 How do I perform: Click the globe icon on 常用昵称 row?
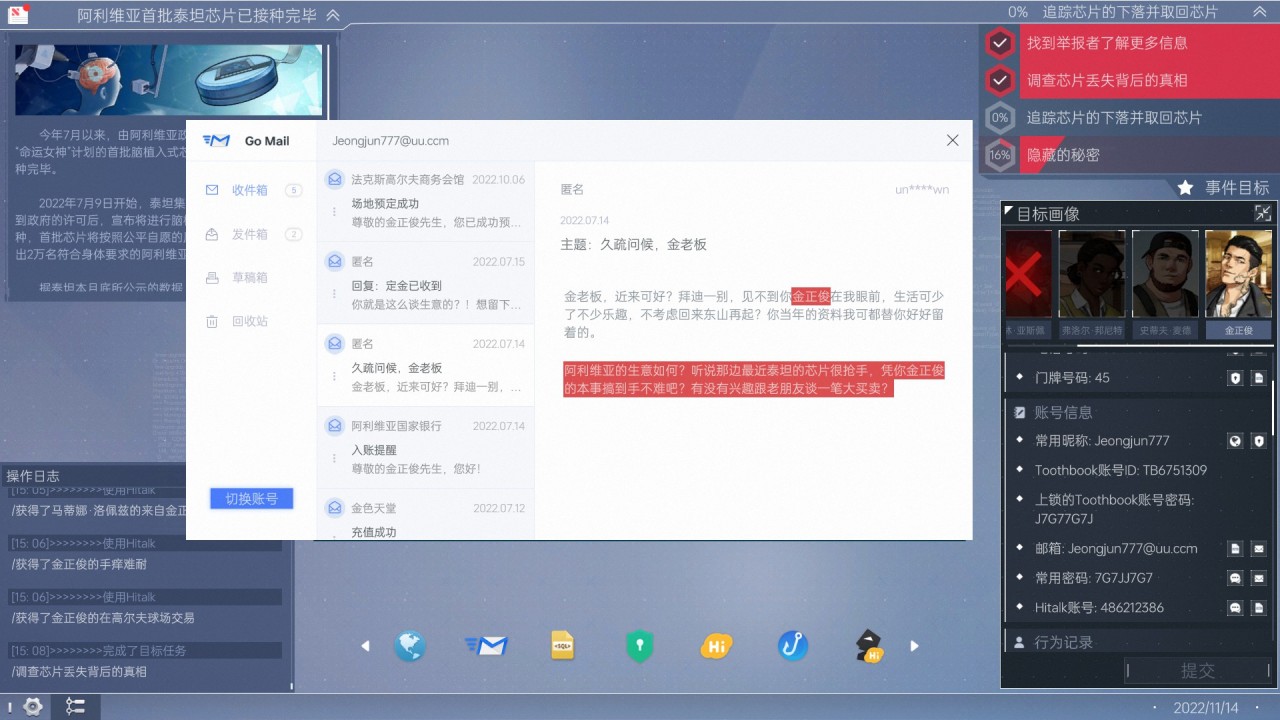tap(1235, 441)
